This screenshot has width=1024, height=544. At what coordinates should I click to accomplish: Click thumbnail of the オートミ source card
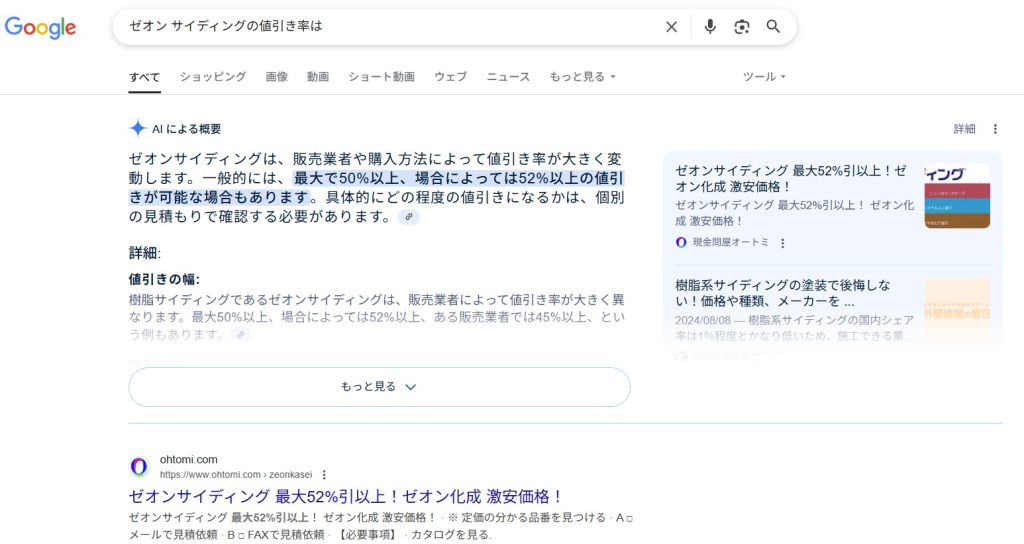[957, 196]
